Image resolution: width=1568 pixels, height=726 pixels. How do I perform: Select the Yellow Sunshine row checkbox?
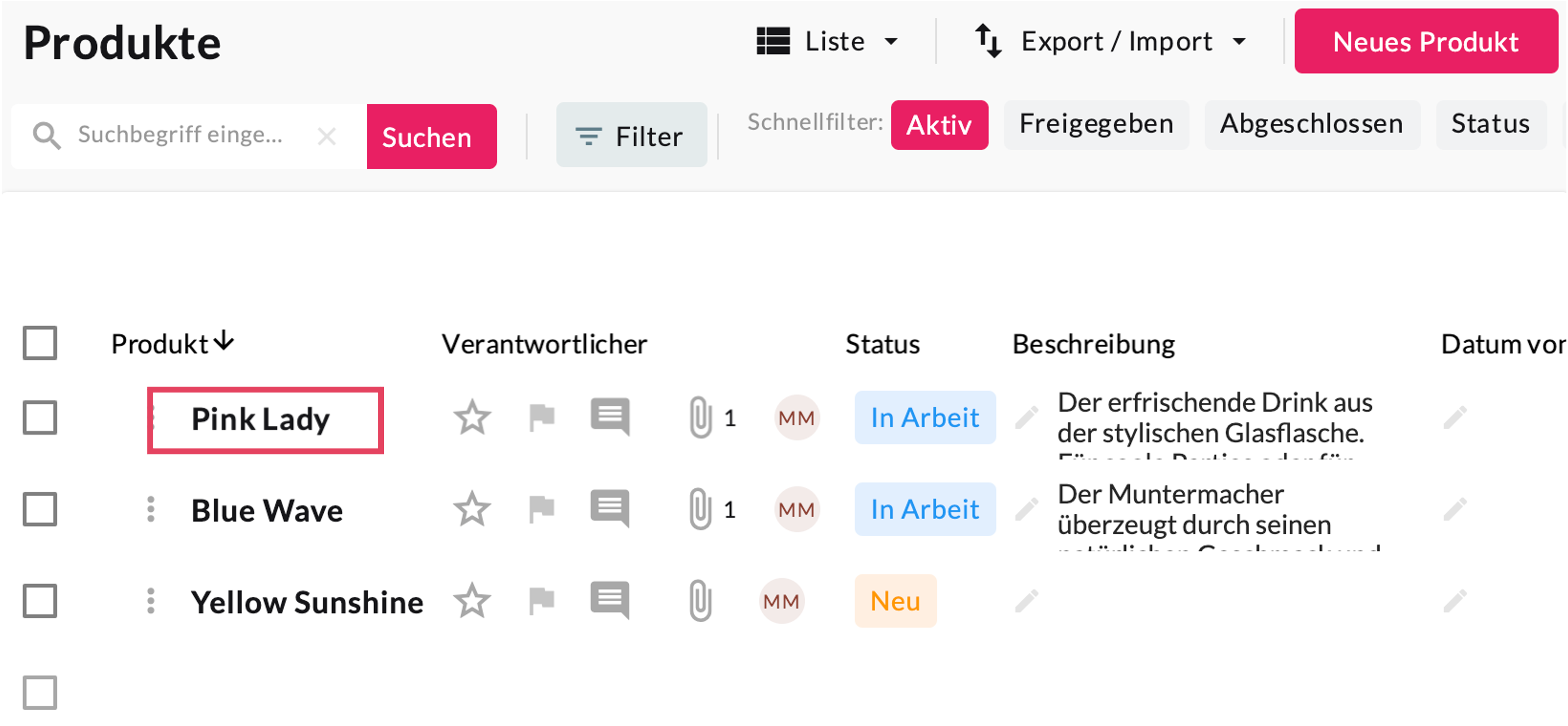click(x=40, y=600)
